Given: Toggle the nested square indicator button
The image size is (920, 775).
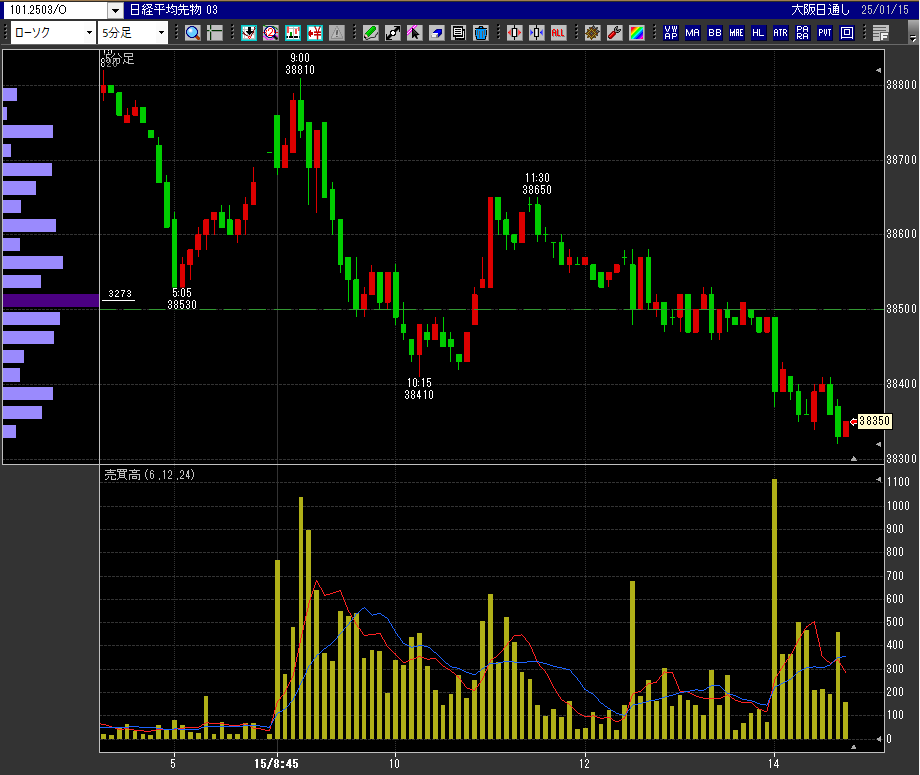Looking at the screenshot, I should (x=847, y=33).
